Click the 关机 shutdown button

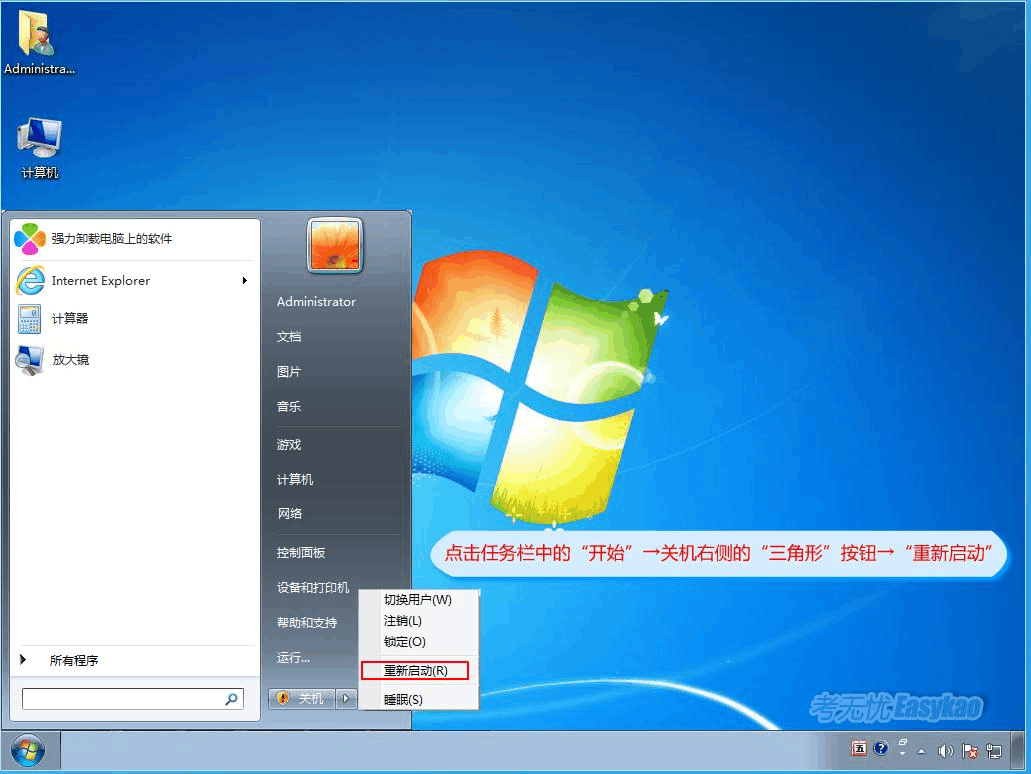coord(302,698)
